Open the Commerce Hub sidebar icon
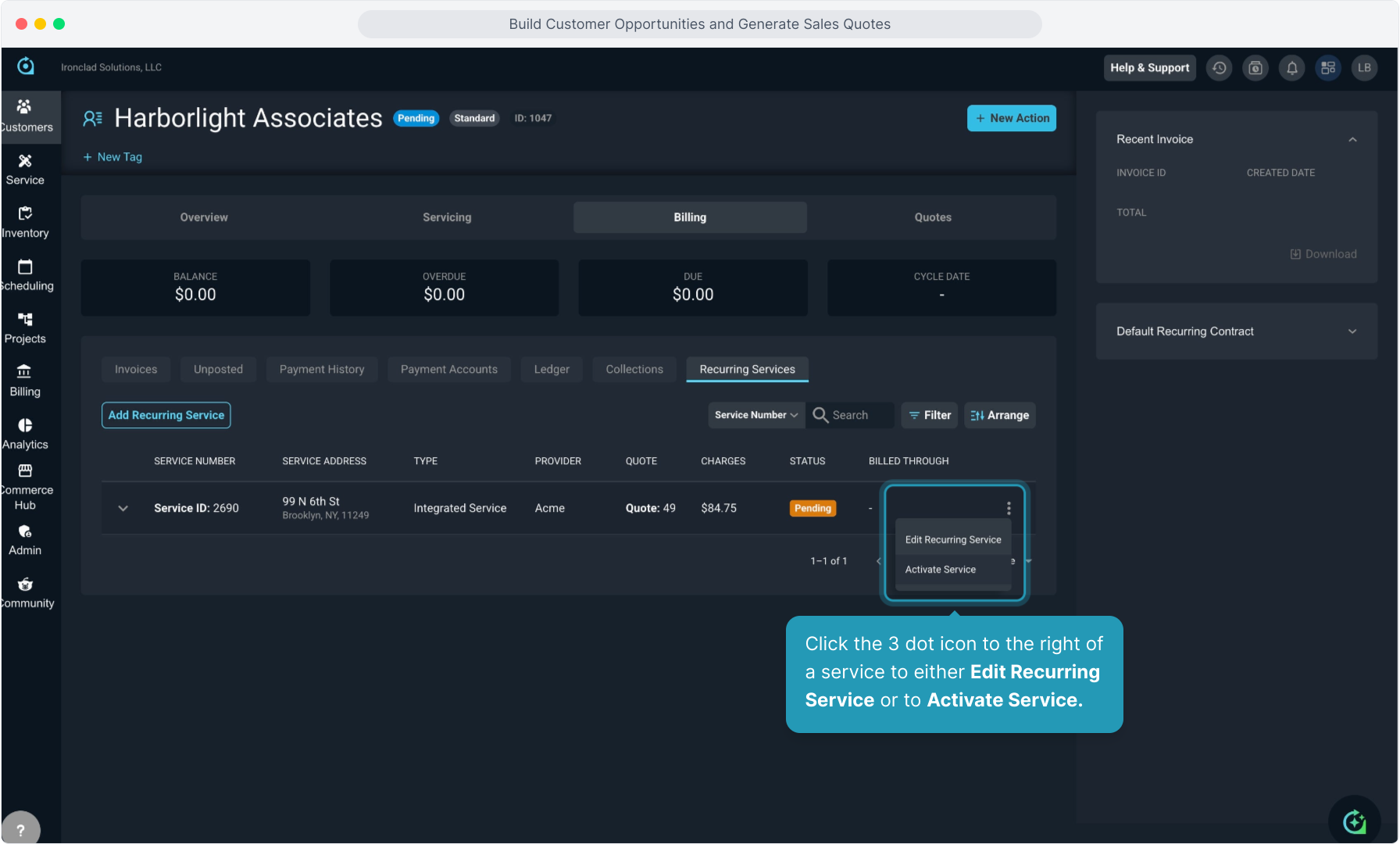 pos(25,486)
